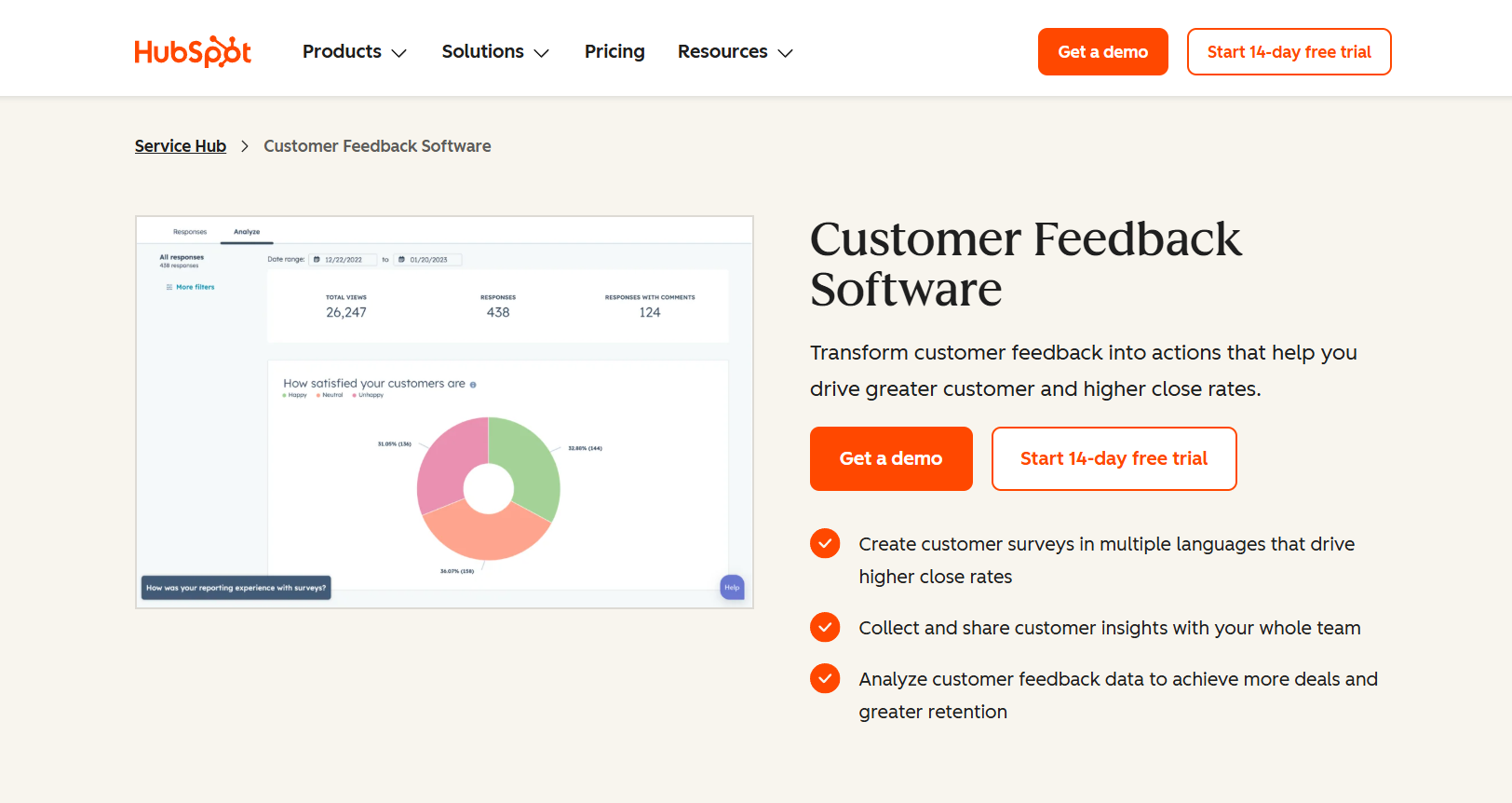1512x803 pixels.
Task: Open the Help widget button
Action: 732,587
